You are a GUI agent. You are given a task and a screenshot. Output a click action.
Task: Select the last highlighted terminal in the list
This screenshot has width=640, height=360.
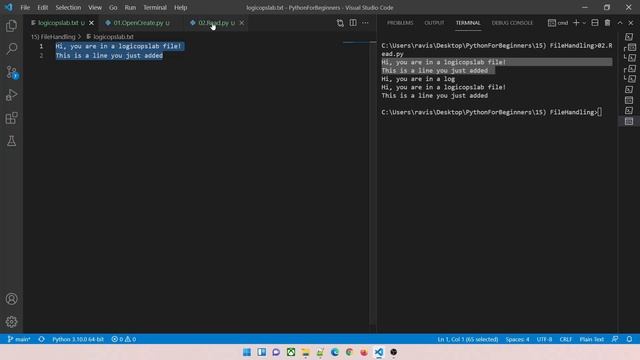pyautogui.click(x=629, y=121)
